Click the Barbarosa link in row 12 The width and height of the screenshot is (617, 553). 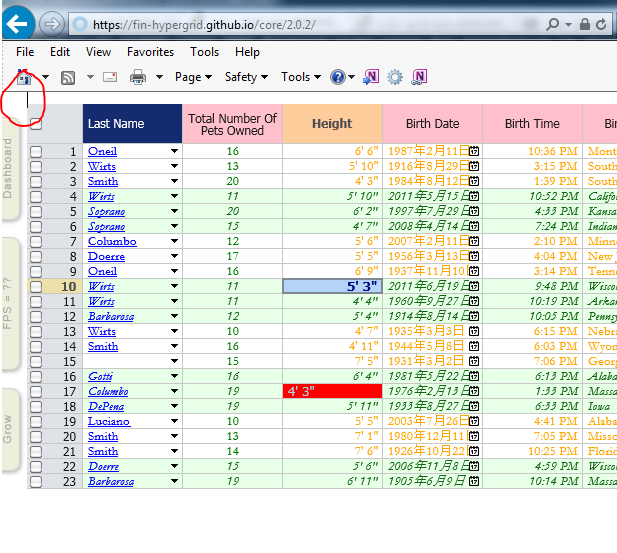111,316
